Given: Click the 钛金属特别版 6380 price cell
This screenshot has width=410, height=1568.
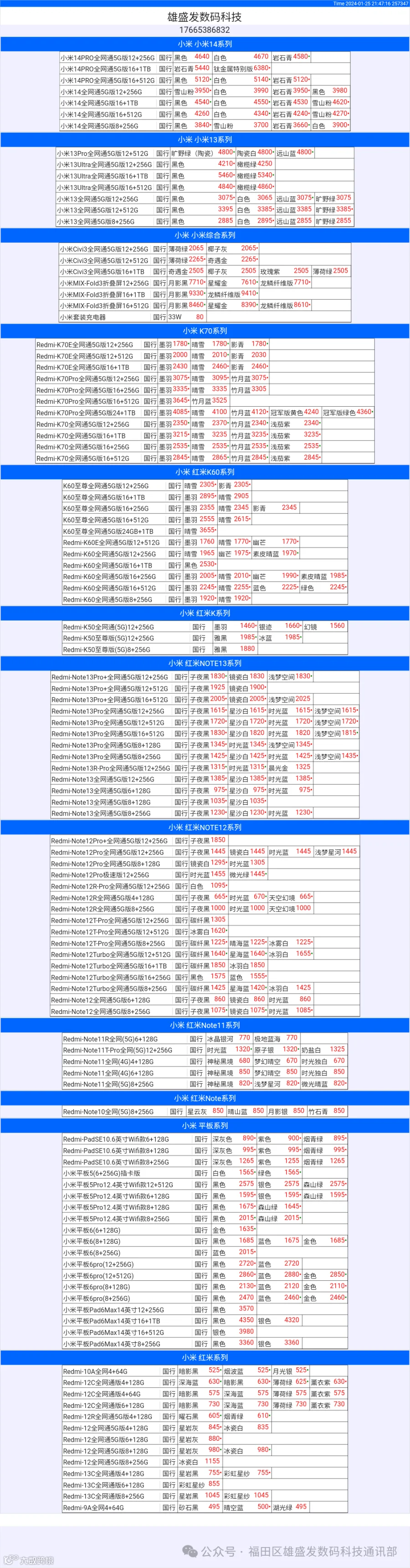Looking at the screenshot, I should (241, 69).
